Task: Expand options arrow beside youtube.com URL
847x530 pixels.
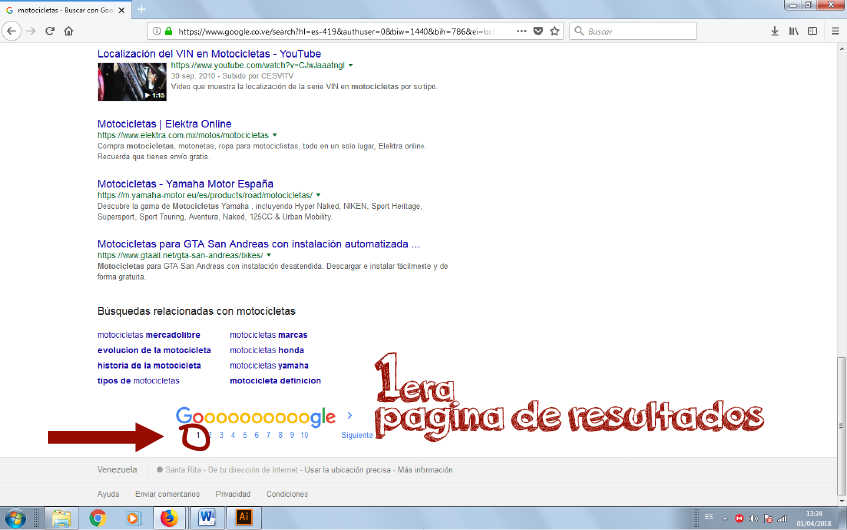Action: 351,65
